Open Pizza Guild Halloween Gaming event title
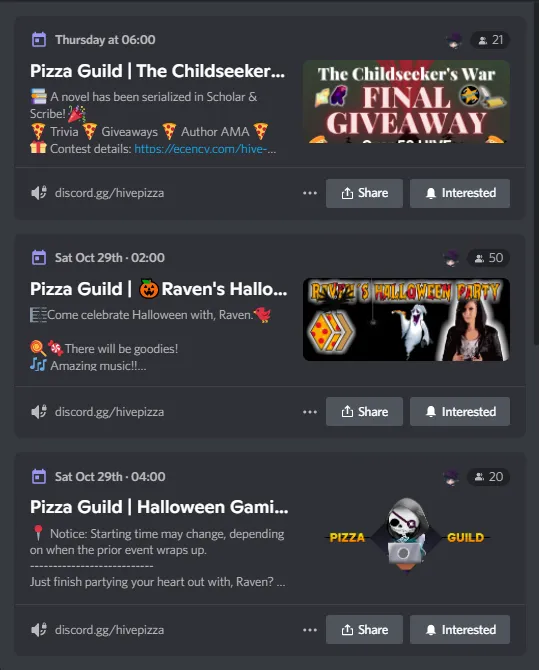The width and height of the screenshot is (539, 670). pyautogui.click(x=159, y=507)
